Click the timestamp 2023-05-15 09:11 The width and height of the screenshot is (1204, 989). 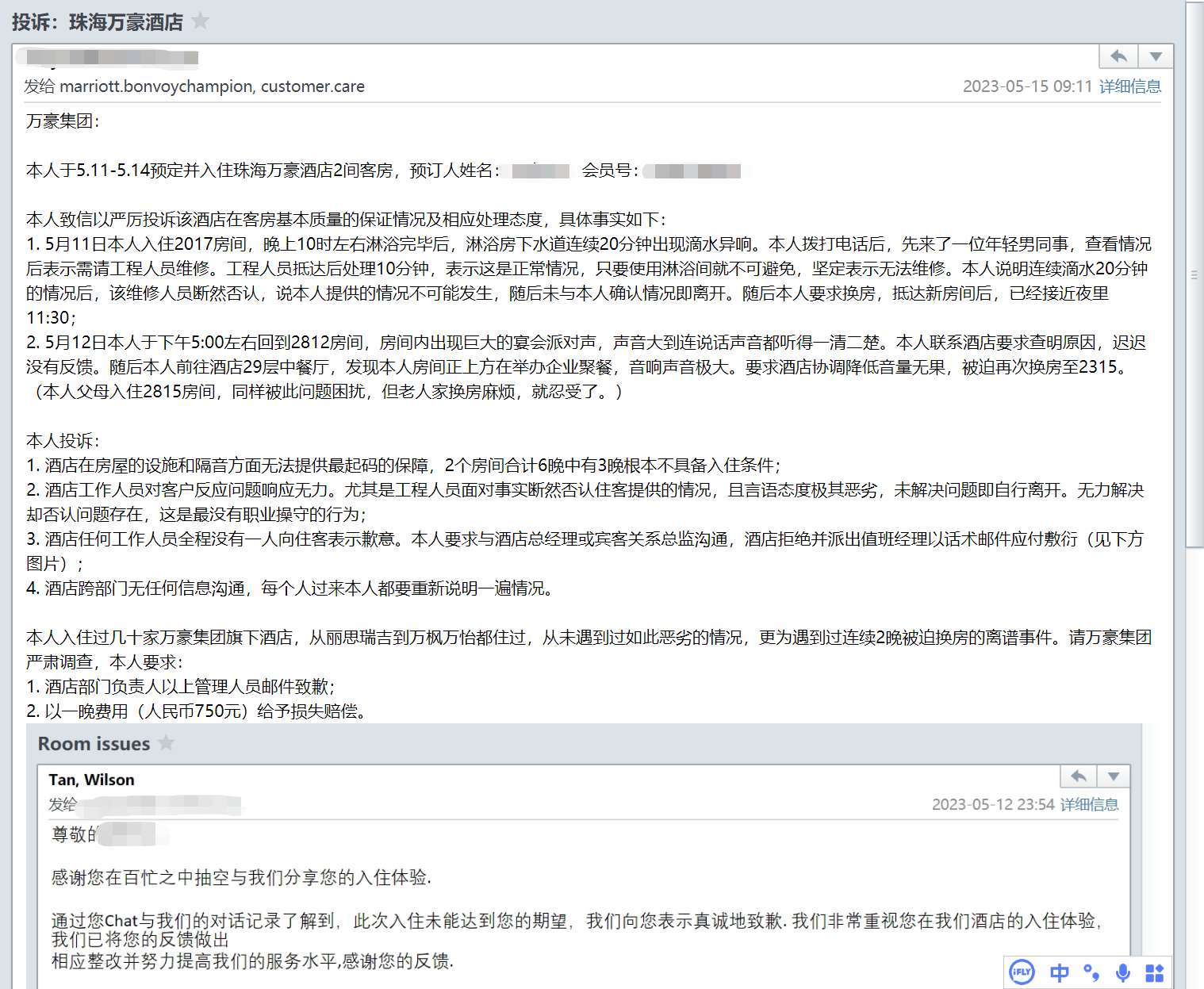1027,86
